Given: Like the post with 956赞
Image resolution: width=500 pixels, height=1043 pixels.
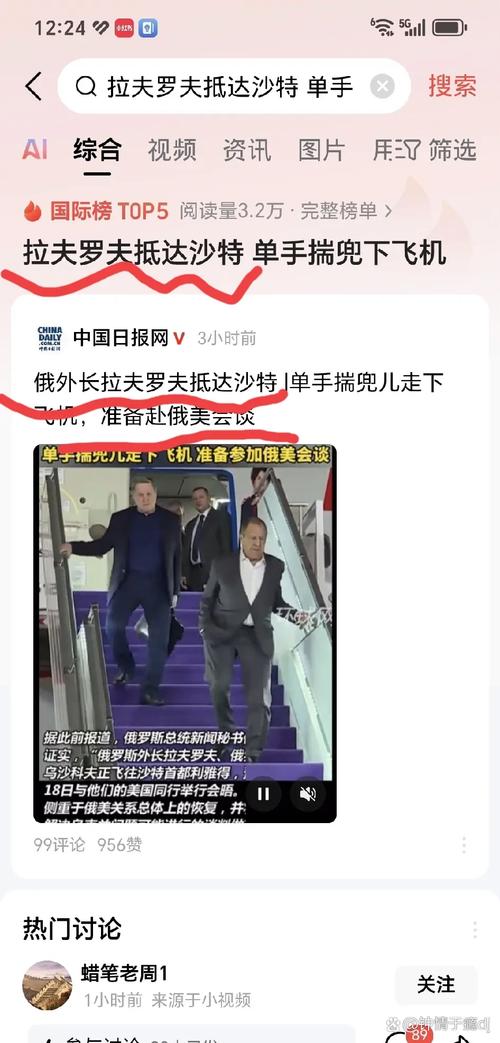Looking at the screenshot, I should 120,845.
